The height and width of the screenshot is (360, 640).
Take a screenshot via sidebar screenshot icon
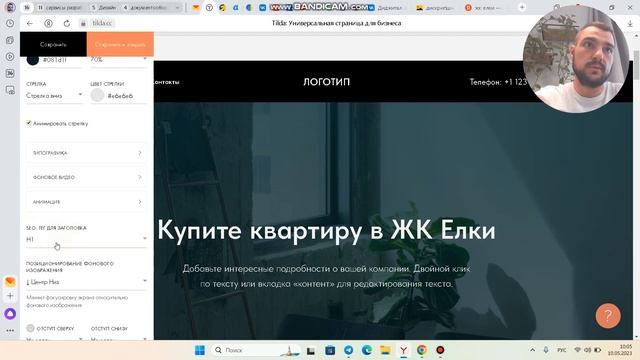click(x=10, y=90)
